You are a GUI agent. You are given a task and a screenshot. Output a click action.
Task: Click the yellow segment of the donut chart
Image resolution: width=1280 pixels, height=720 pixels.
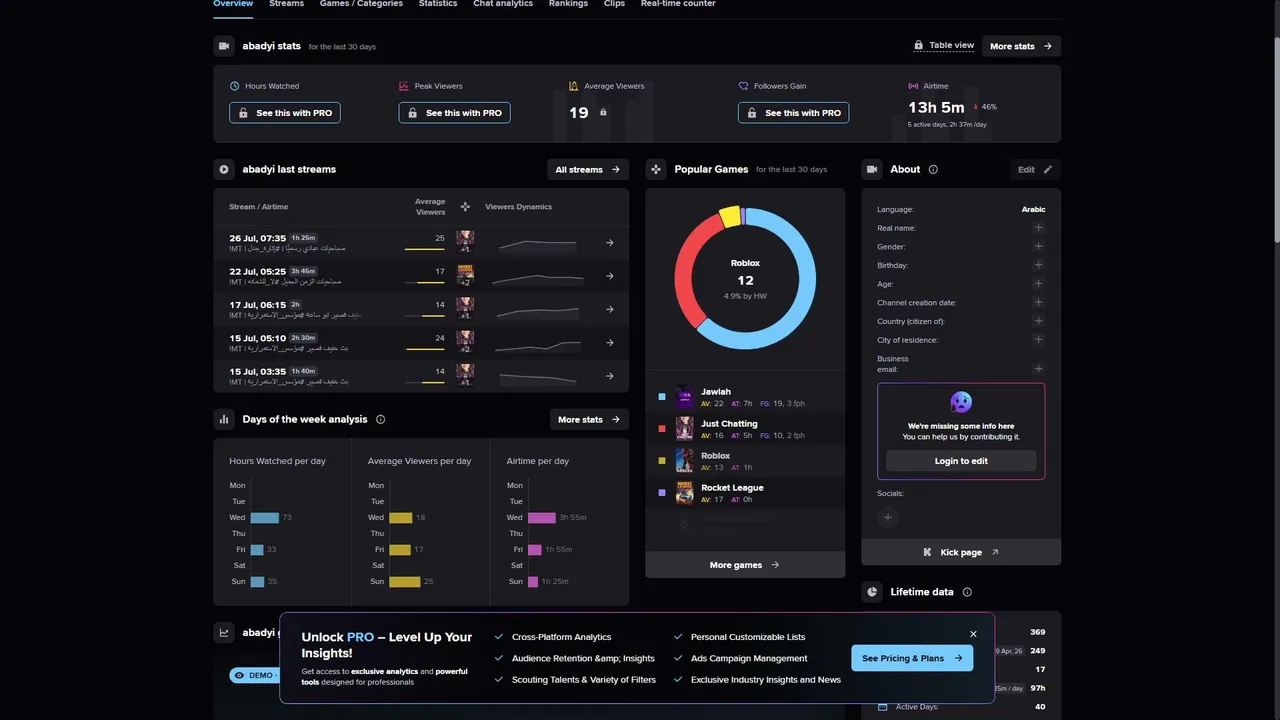point(730,216)
